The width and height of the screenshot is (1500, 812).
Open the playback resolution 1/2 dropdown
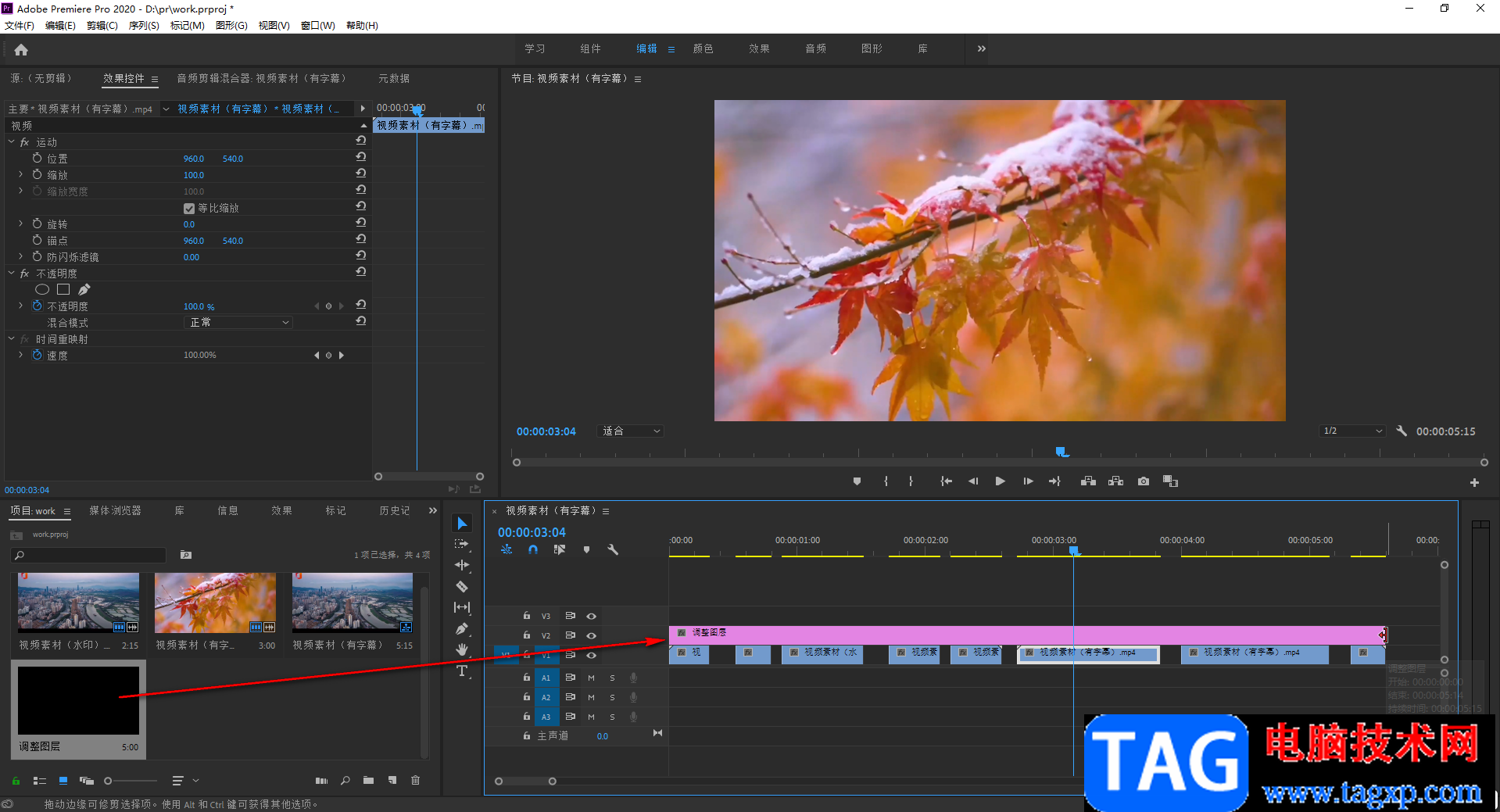(x=1352, y=431)
